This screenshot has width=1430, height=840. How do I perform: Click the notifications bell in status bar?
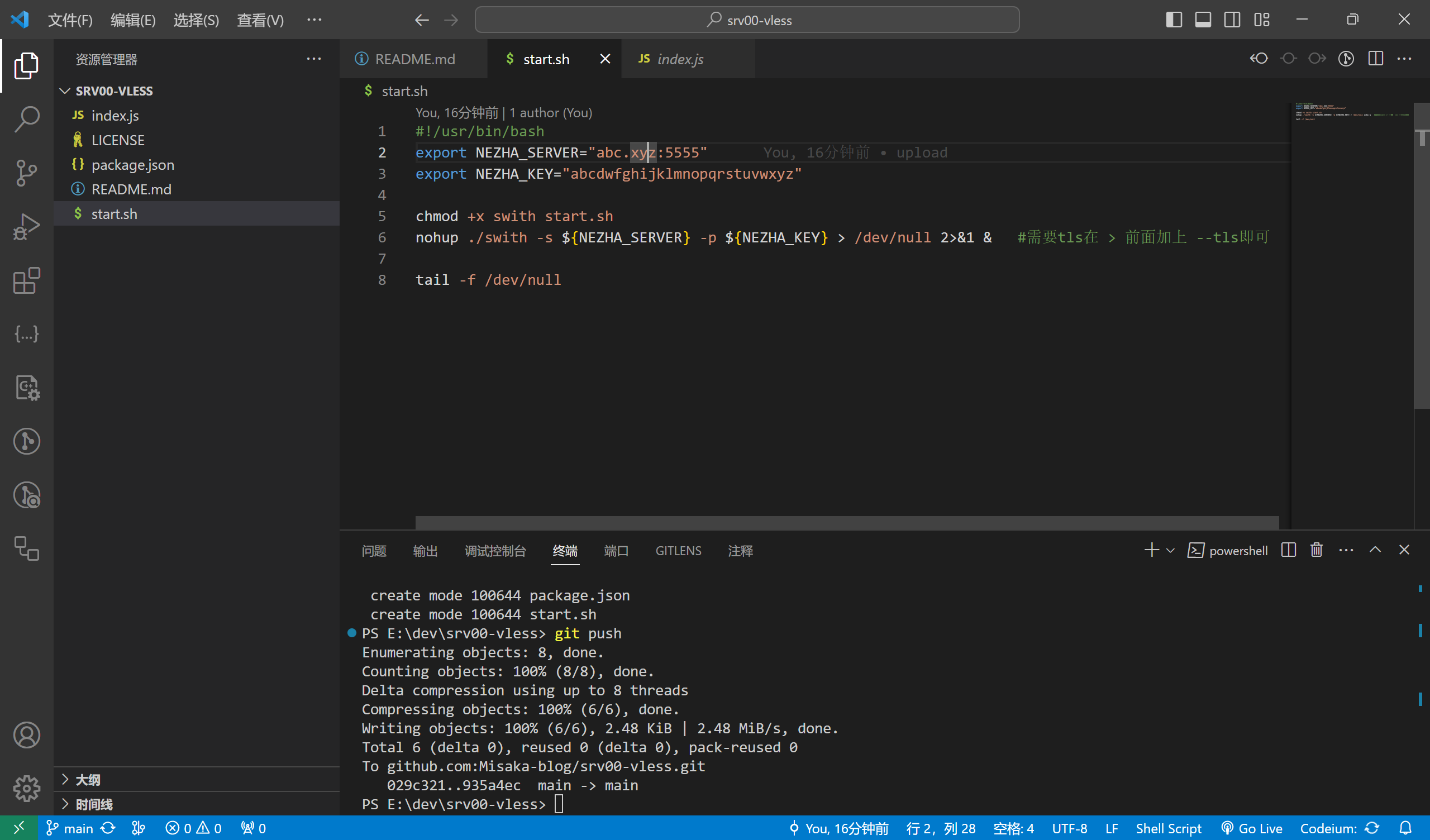(1405, 828)
